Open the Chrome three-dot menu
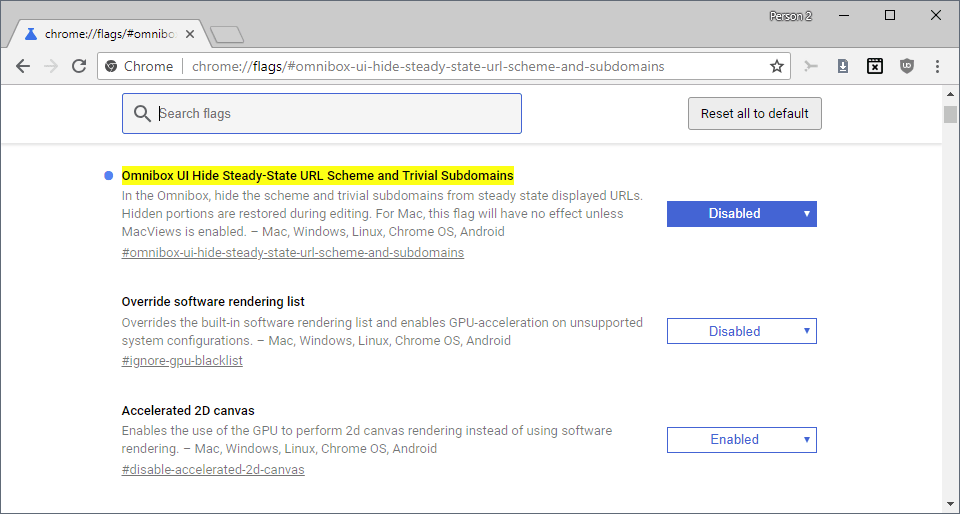 tap(937, 66)
